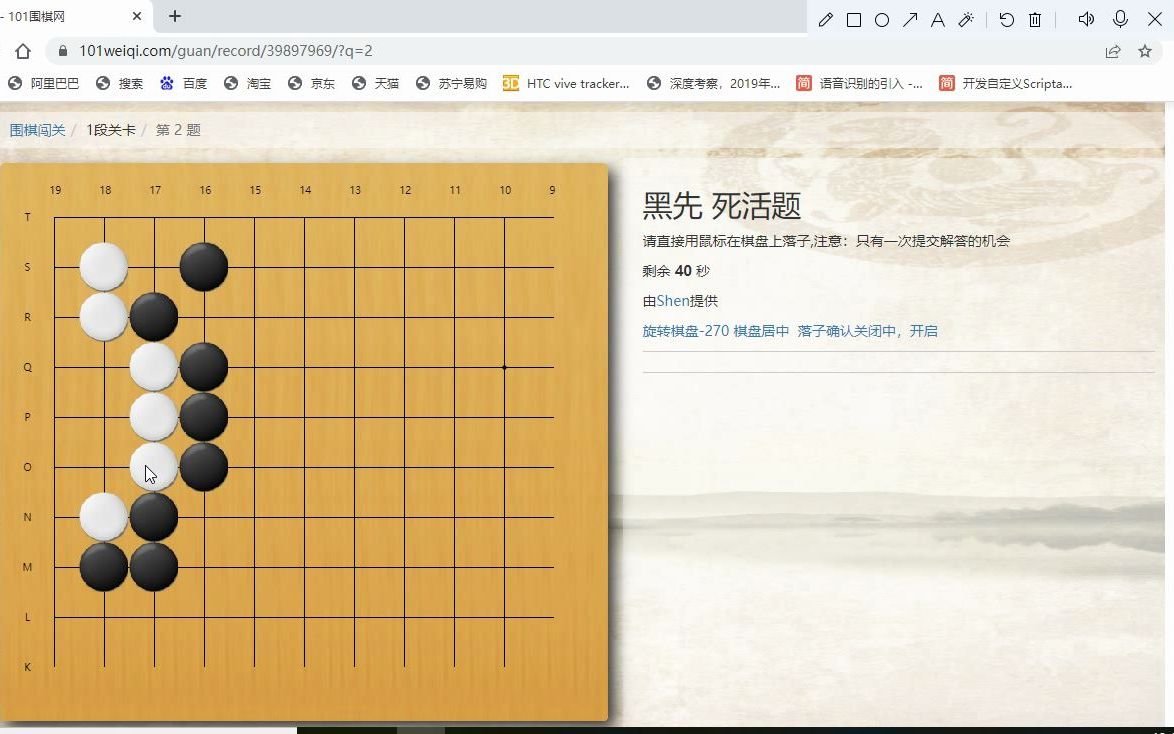Select the arrow annotation tool
The image size is (1174, 734).
click(x=910, y=20)
